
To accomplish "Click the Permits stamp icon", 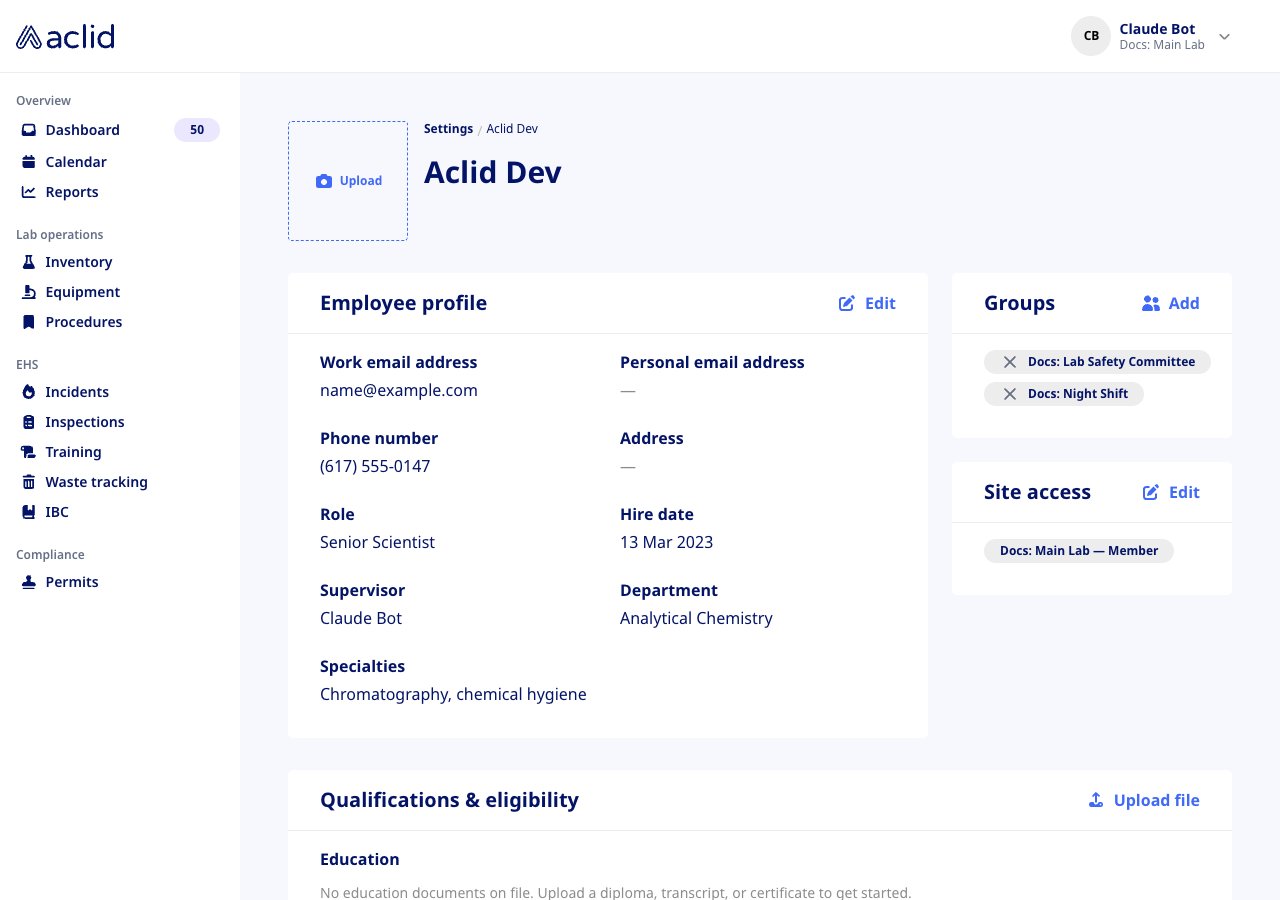I will [29, 582].
